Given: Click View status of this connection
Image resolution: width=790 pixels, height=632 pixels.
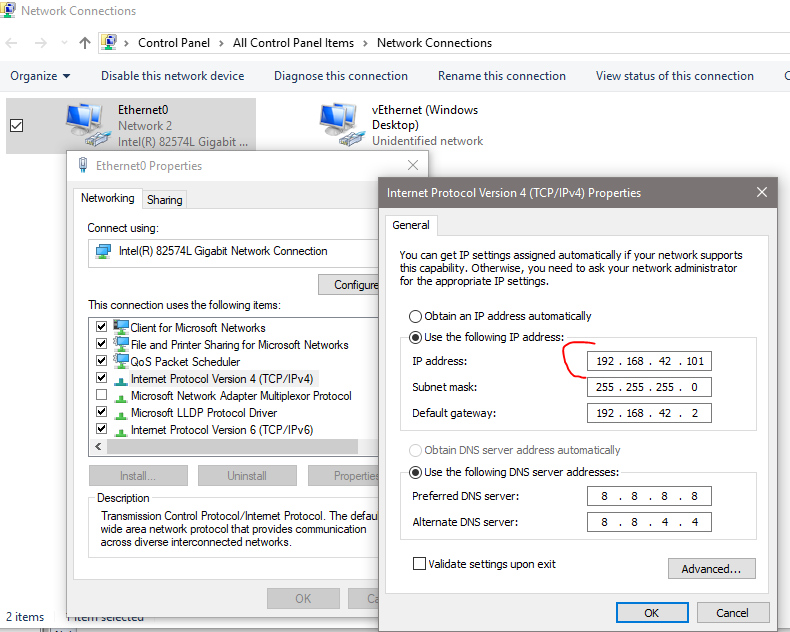Looking at the screenshot, I should pyautogui.click(x=675, y=76).
